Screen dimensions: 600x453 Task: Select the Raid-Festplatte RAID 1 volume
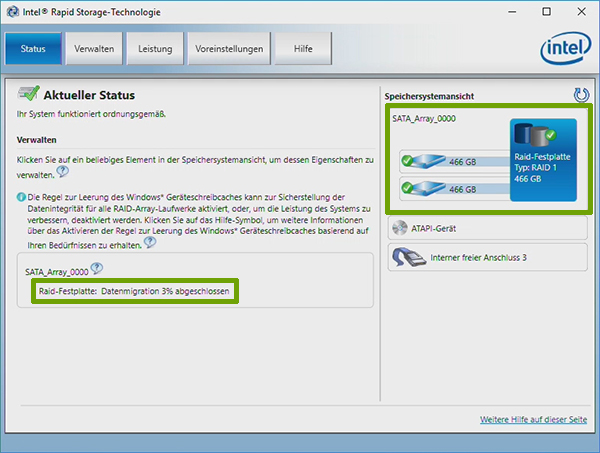pos(543,160)
